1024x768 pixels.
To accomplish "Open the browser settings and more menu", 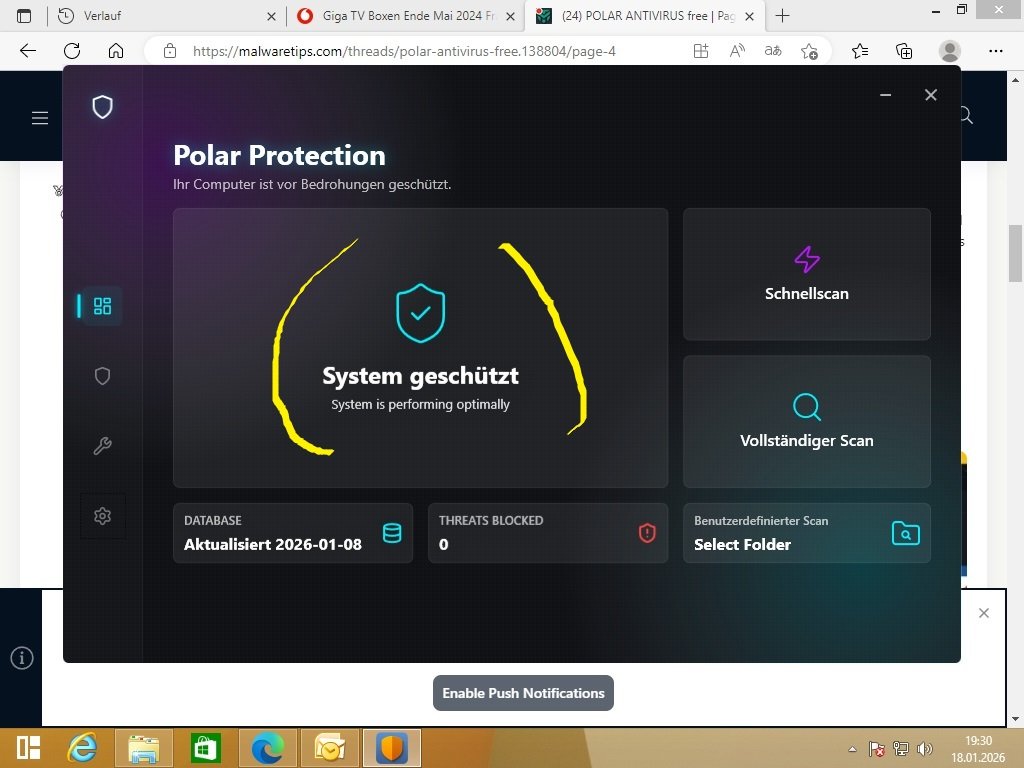I will tap(995, 51).
